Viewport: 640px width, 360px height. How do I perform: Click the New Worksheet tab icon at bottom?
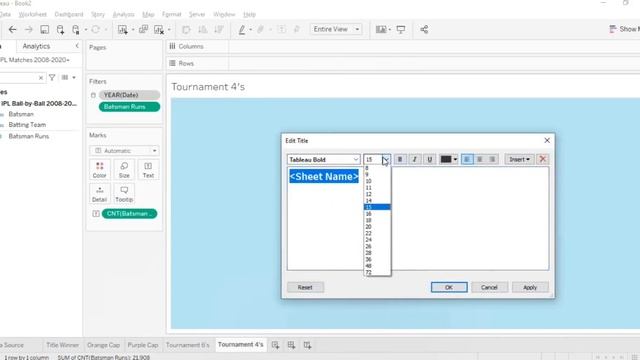tap(276, 345)
